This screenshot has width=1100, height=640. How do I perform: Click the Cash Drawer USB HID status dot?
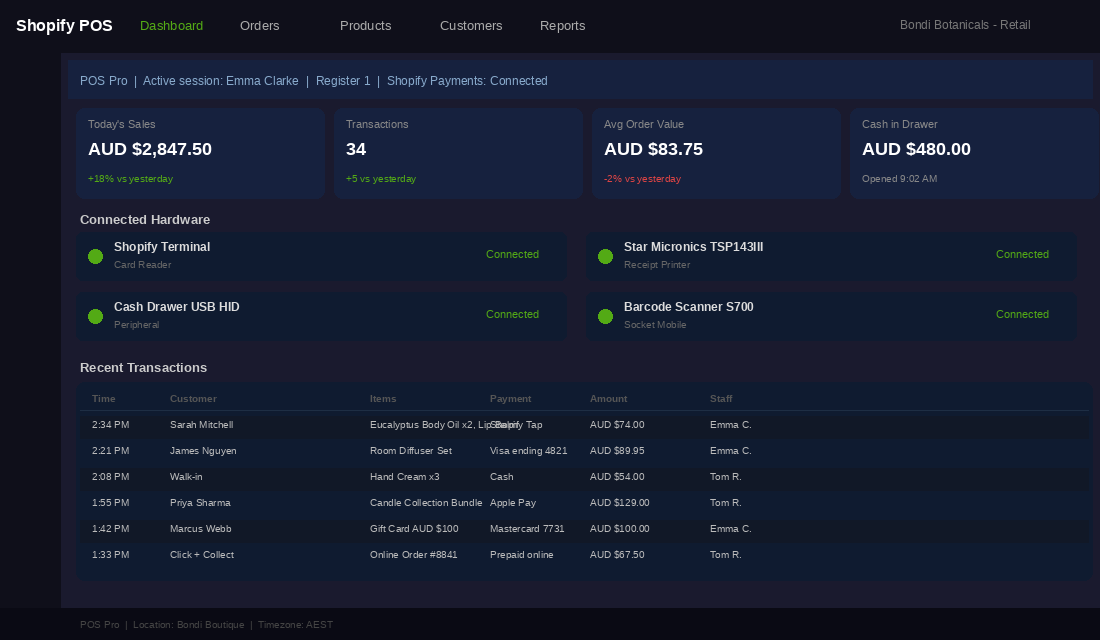[95, 316]
